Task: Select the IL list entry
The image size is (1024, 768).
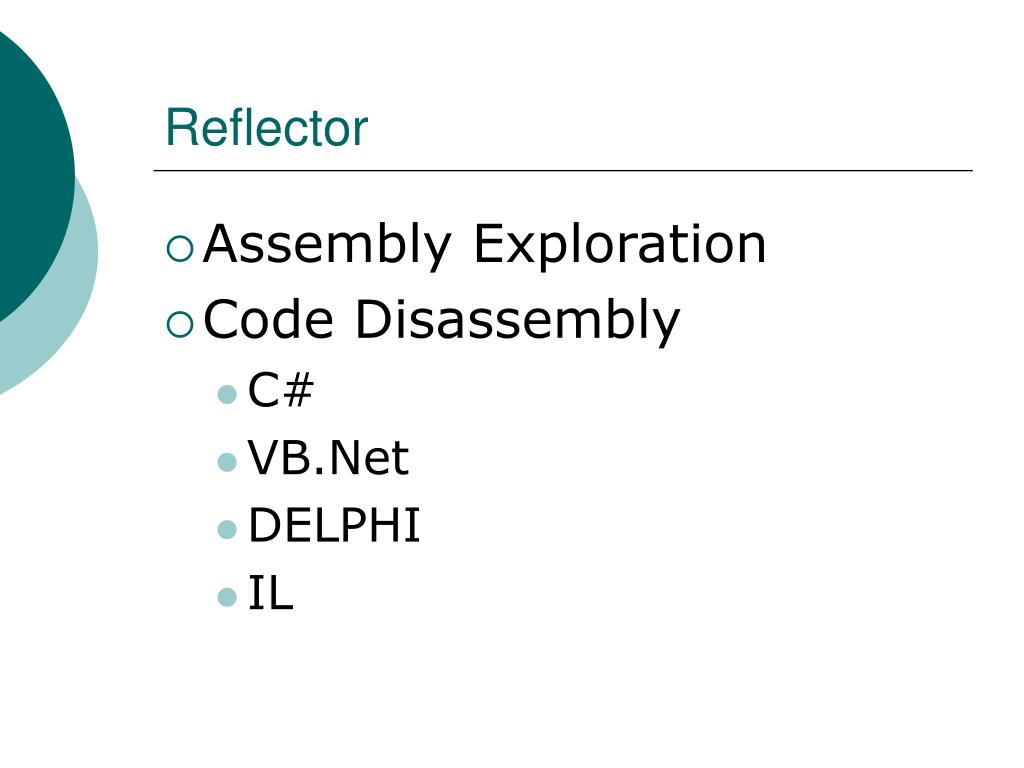Action: (271, 593)
